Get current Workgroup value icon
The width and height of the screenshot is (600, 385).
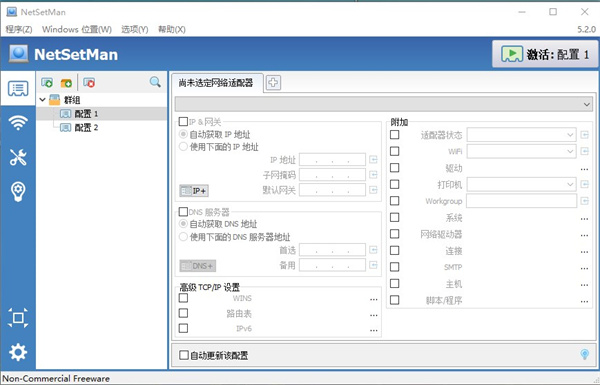[x=584, y=201]
